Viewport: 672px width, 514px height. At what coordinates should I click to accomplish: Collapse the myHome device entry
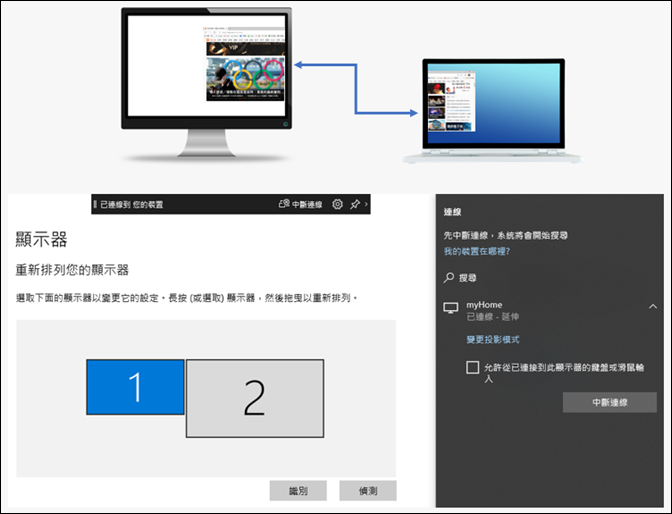653,306
